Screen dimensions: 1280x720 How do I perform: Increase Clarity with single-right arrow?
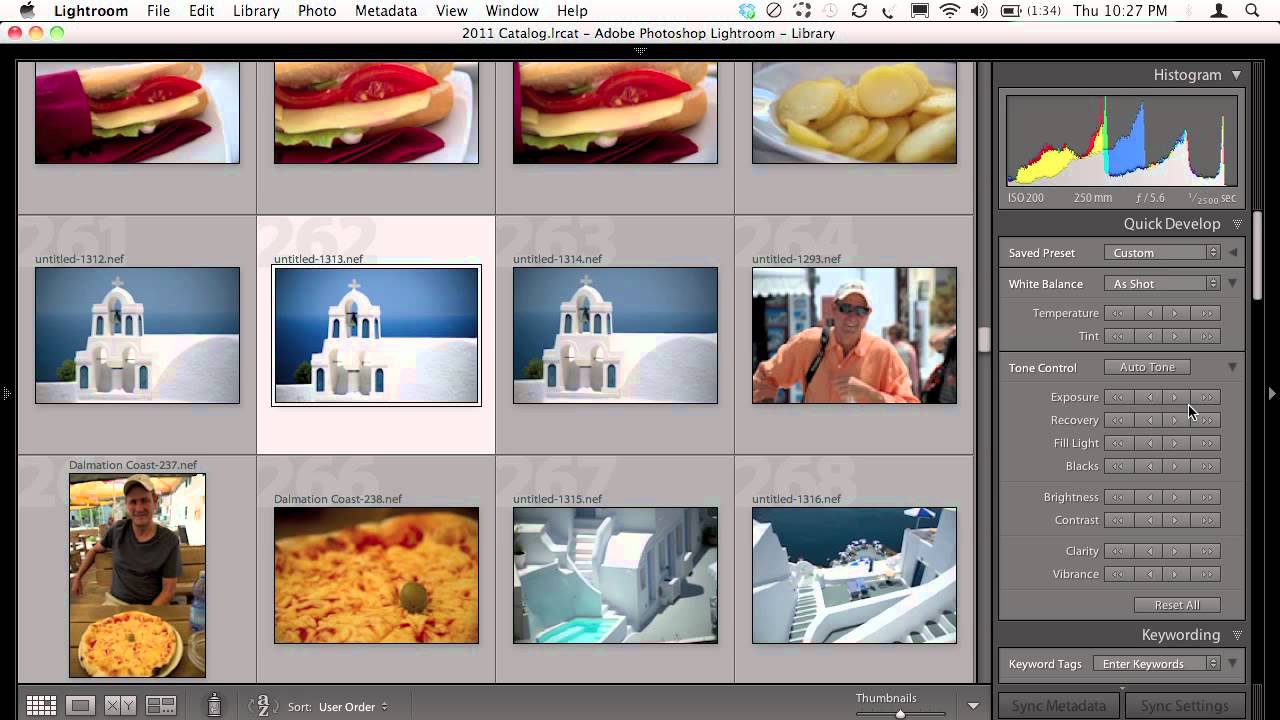click(1176, 551)
